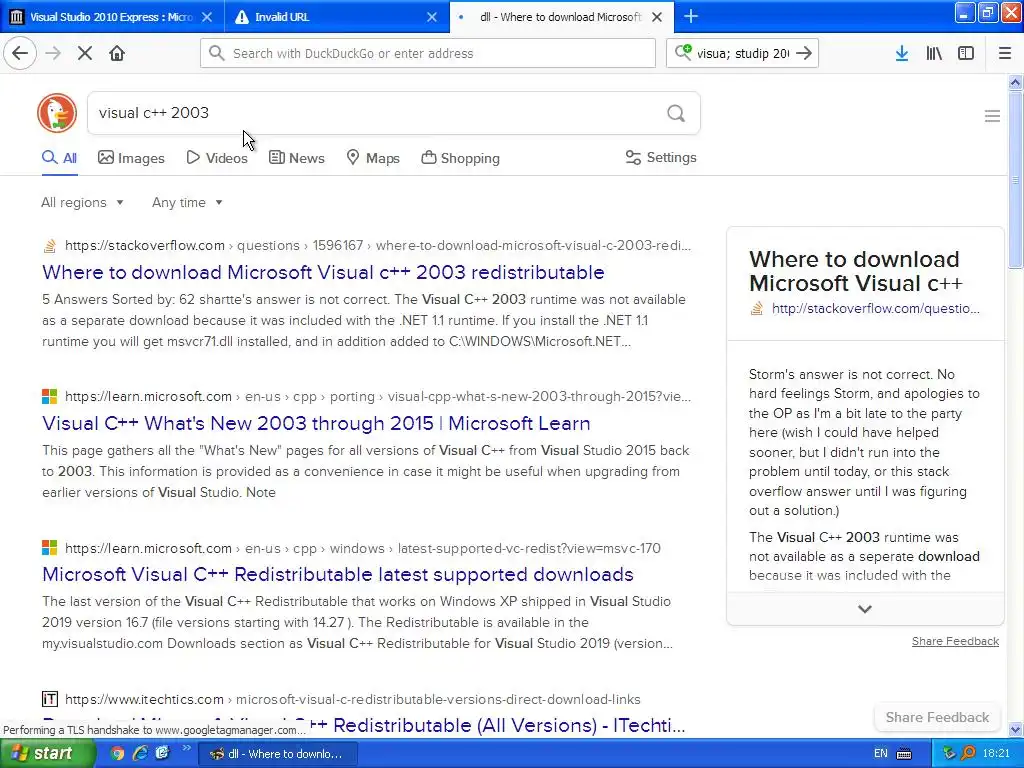Focus the browser address bar
This screenshot has width=1024, height=768.
[x=428, y=53]
